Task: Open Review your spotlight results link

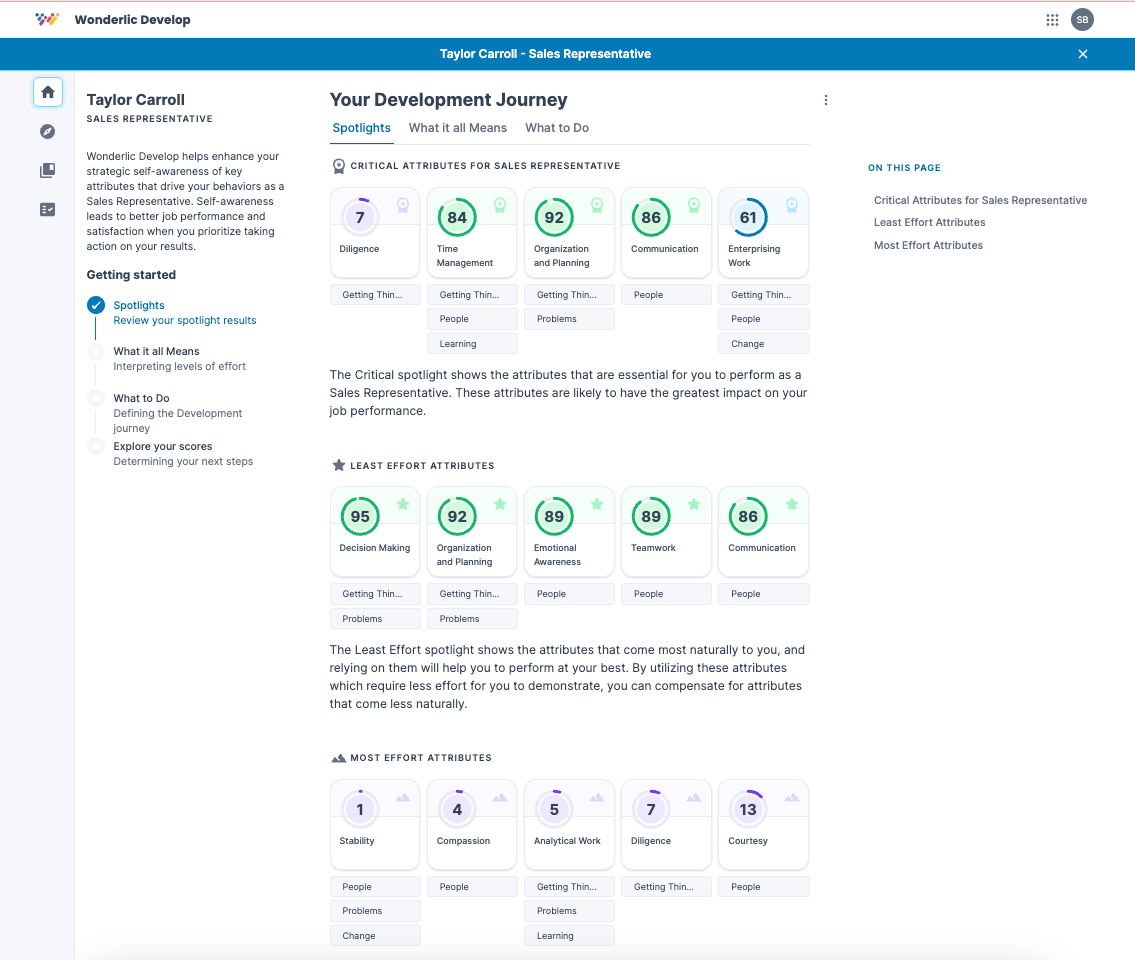Action: click(x=184, y=320)
